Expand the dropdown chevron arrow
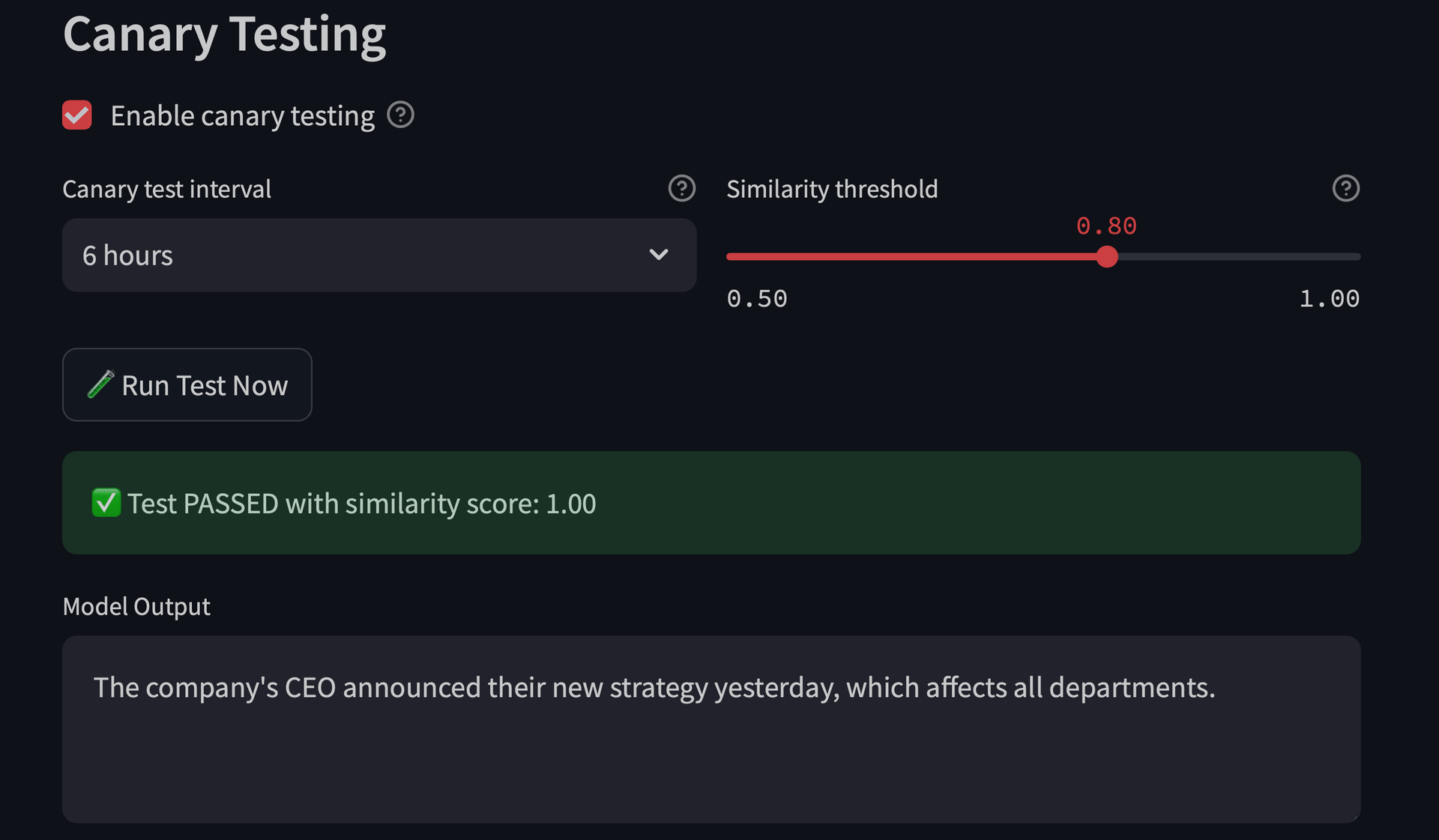The width and height of the screenshot is (1439, 840). tap(658, 255)
